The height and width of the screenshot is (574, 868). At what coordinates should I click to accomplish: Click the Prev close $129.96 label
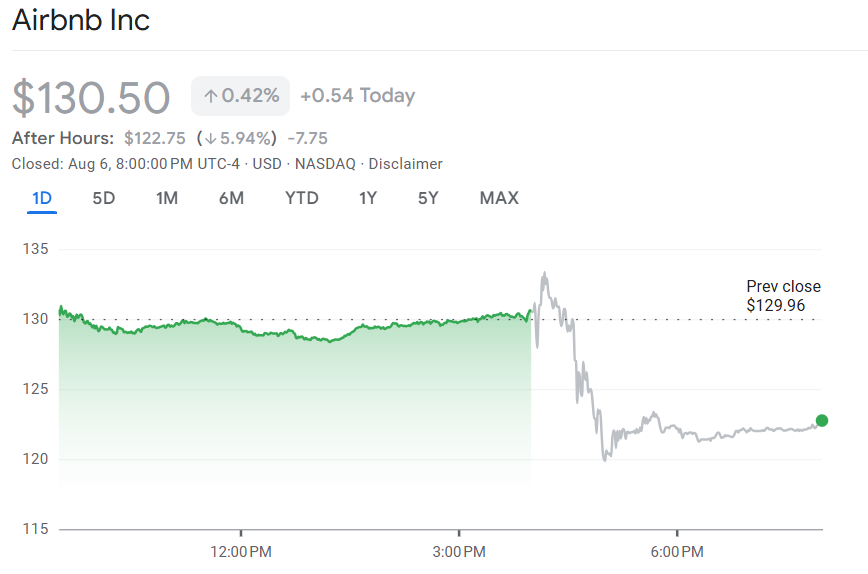click(x=783, y=296)
